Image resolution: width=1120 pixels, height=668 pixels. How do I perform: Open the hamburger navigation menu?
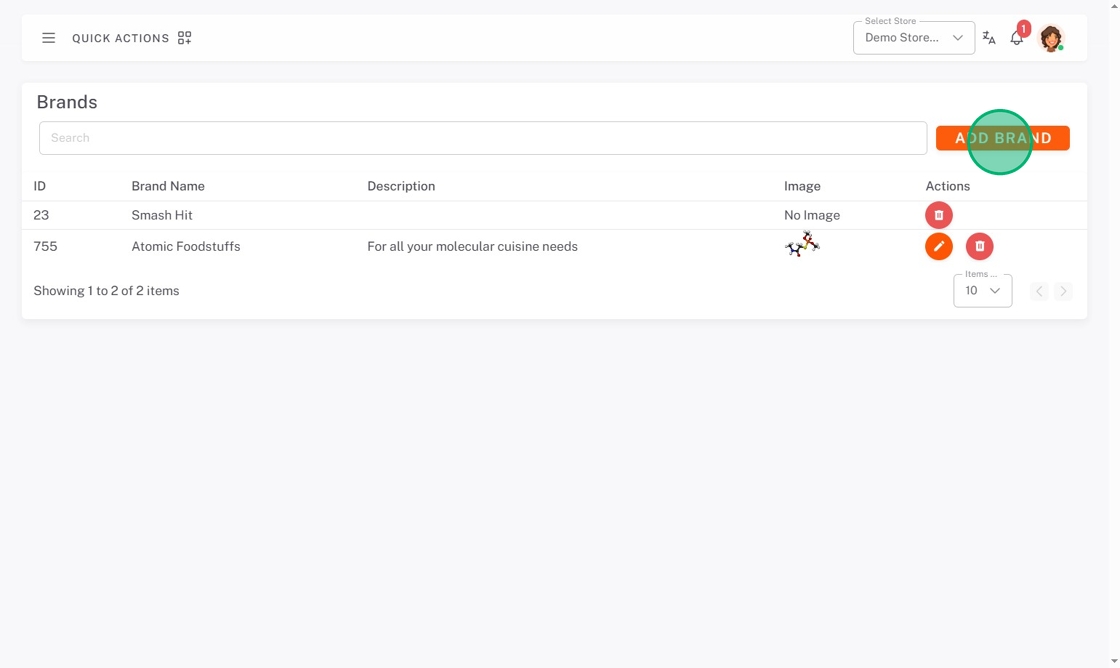(x=48, y=38)
